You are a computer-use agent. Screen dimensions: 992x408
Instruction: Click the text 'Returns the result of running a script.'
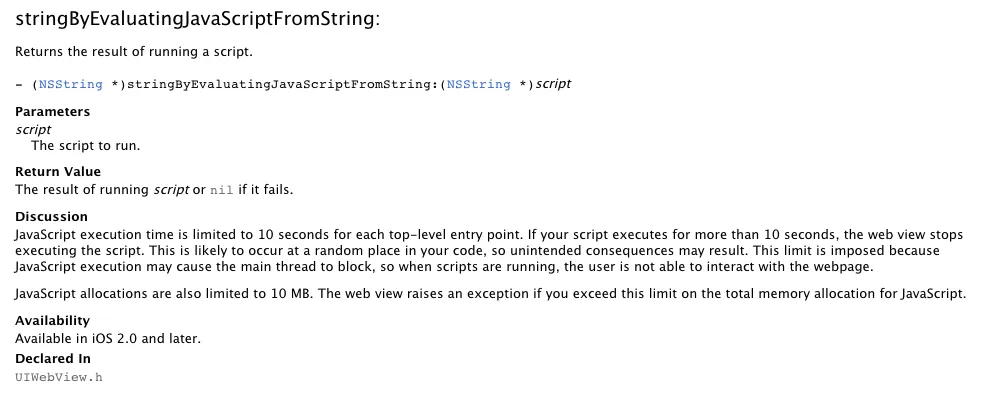coord(133,52)
